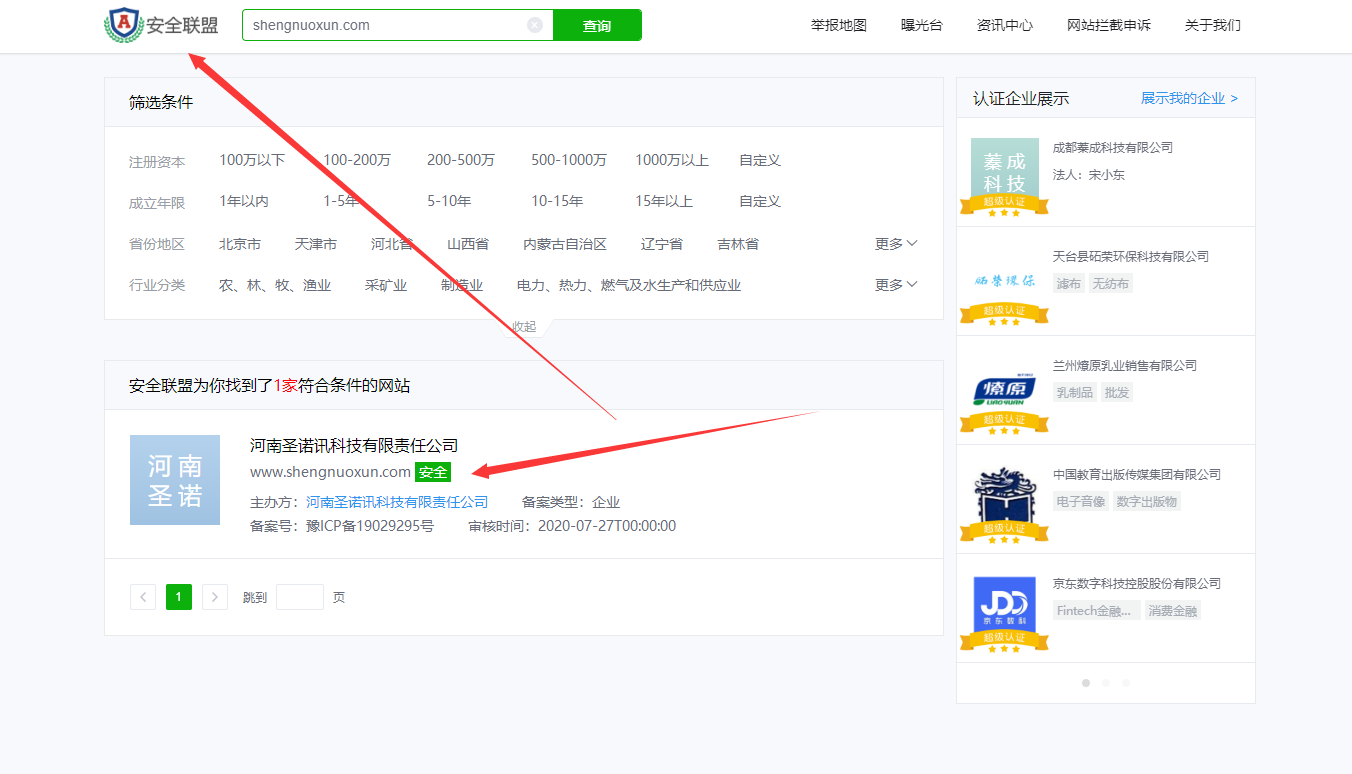
Task: Choose 自定义 for 成立年限
Action: [760, 201]
